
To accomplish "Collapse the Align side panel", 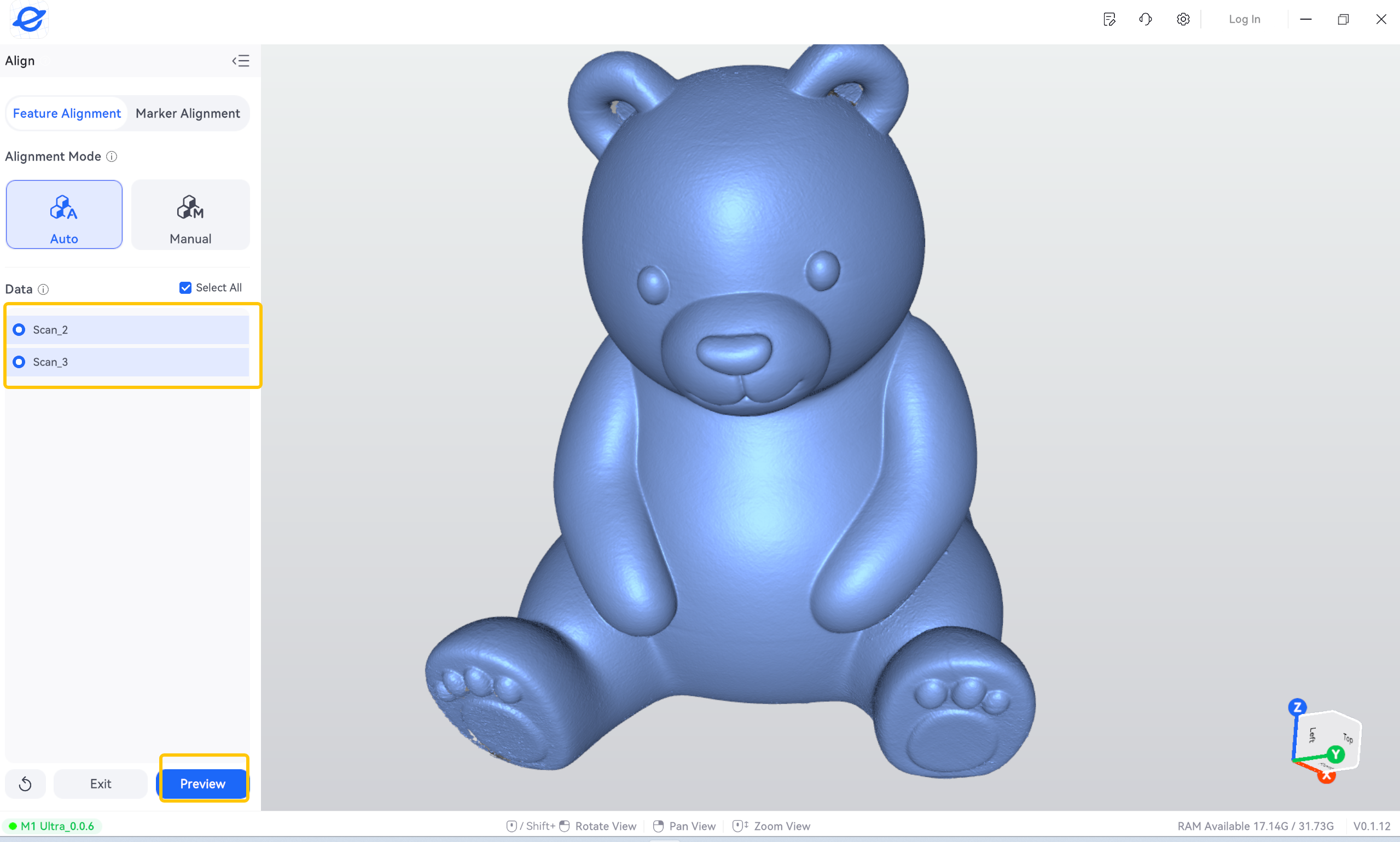I will coord(241,61).
